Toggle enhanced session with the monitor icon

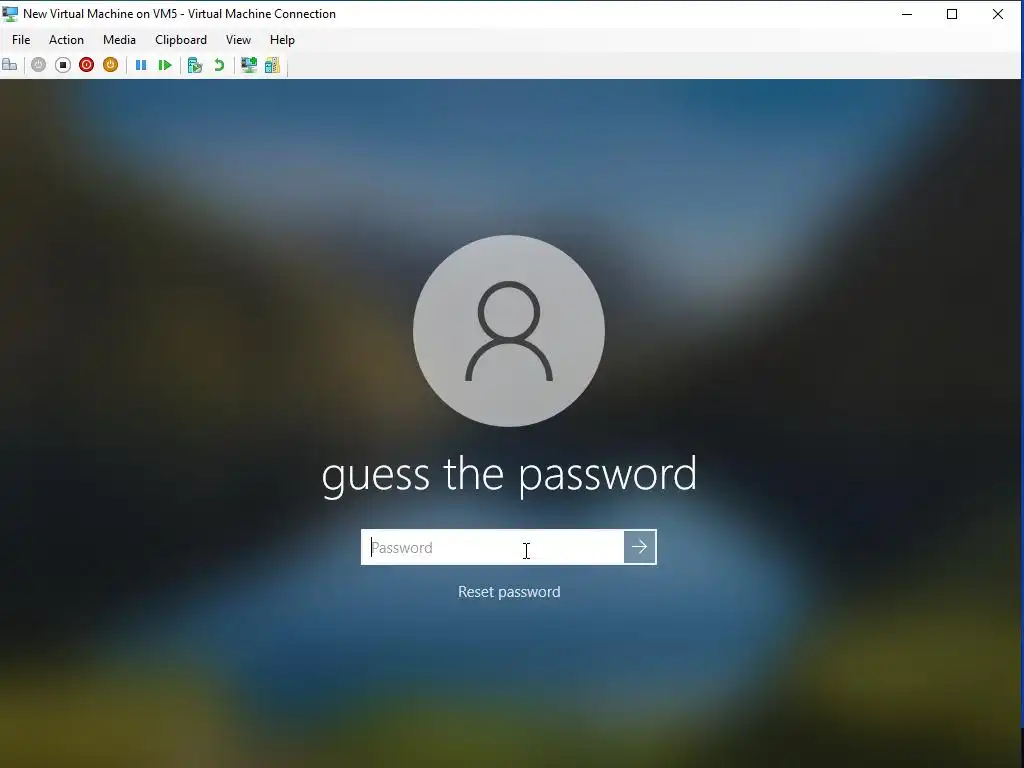pos(249,65)
